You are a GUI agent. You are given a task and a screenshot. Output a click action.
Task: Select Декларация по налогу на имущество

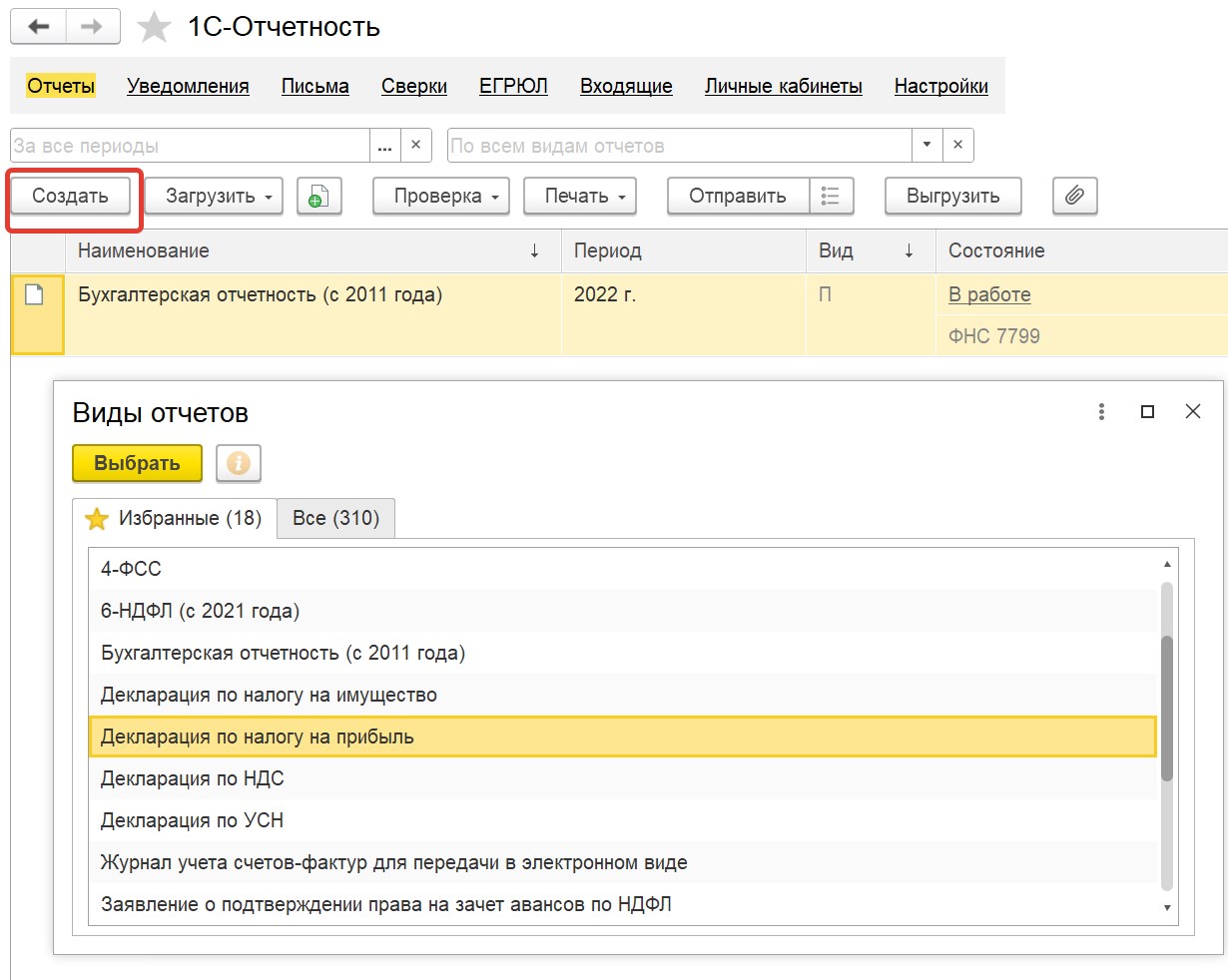[623, 695]
